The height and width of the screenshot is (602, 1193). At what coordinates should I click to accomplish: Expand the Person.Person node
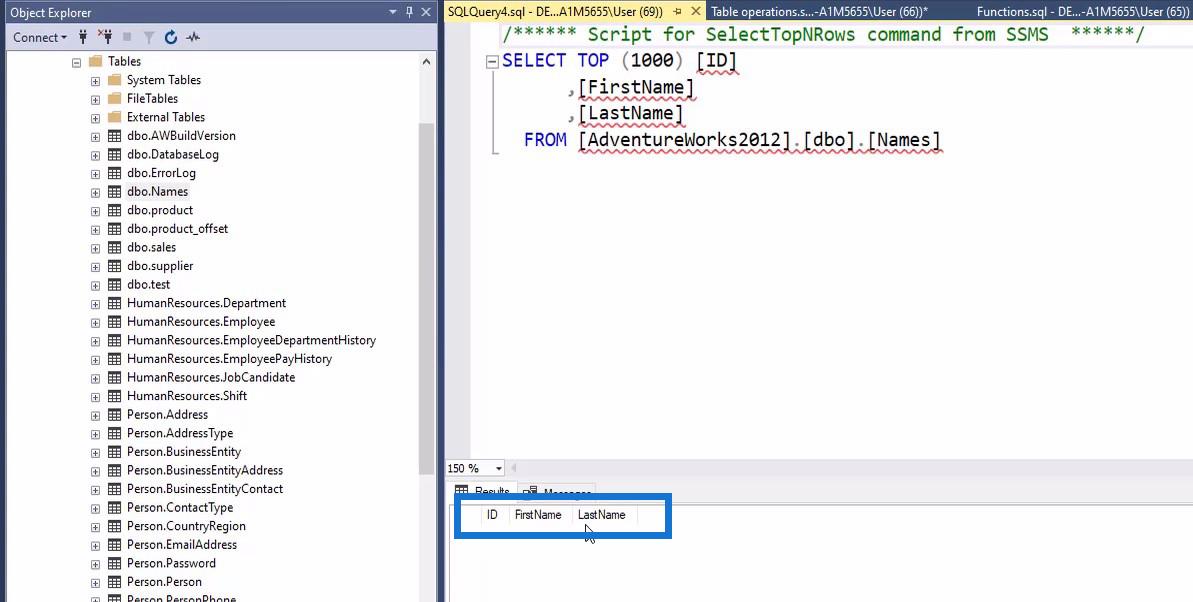[95, 582]
